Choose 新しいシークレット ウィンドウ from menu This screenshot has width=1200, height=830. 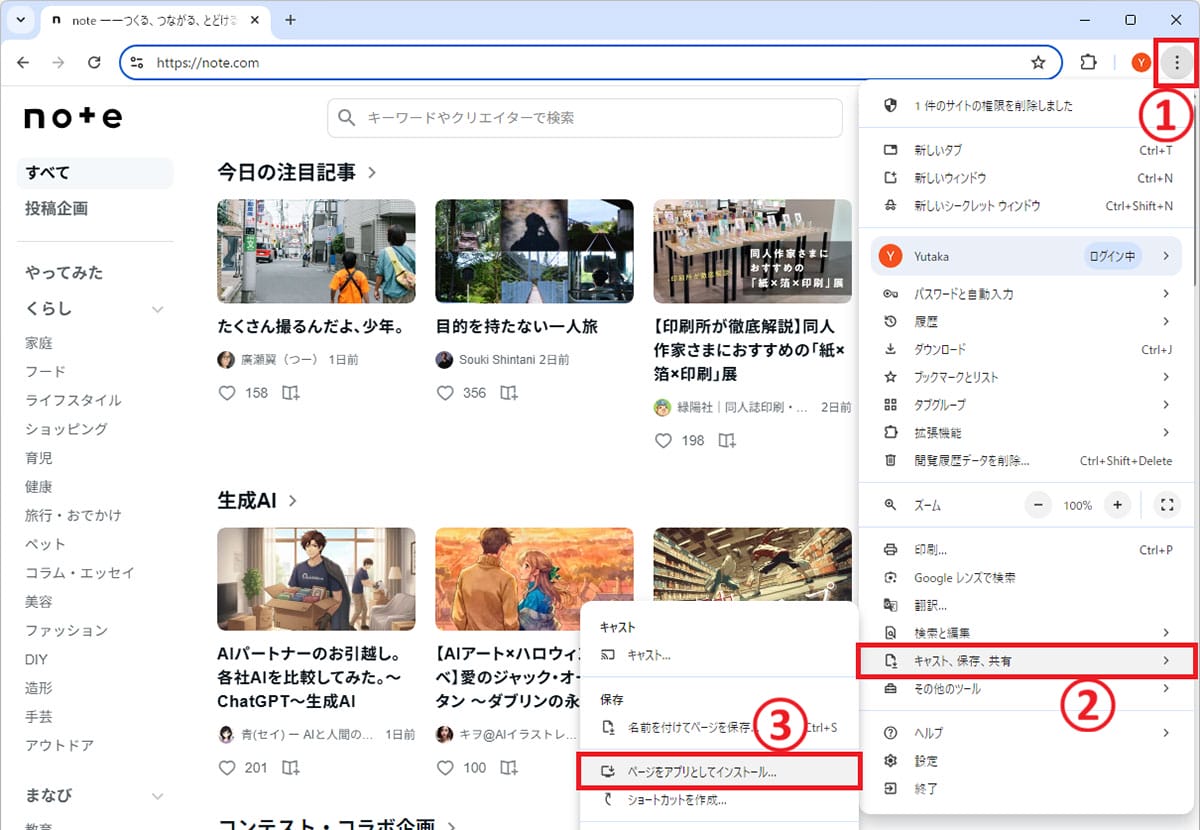point(977,206)
